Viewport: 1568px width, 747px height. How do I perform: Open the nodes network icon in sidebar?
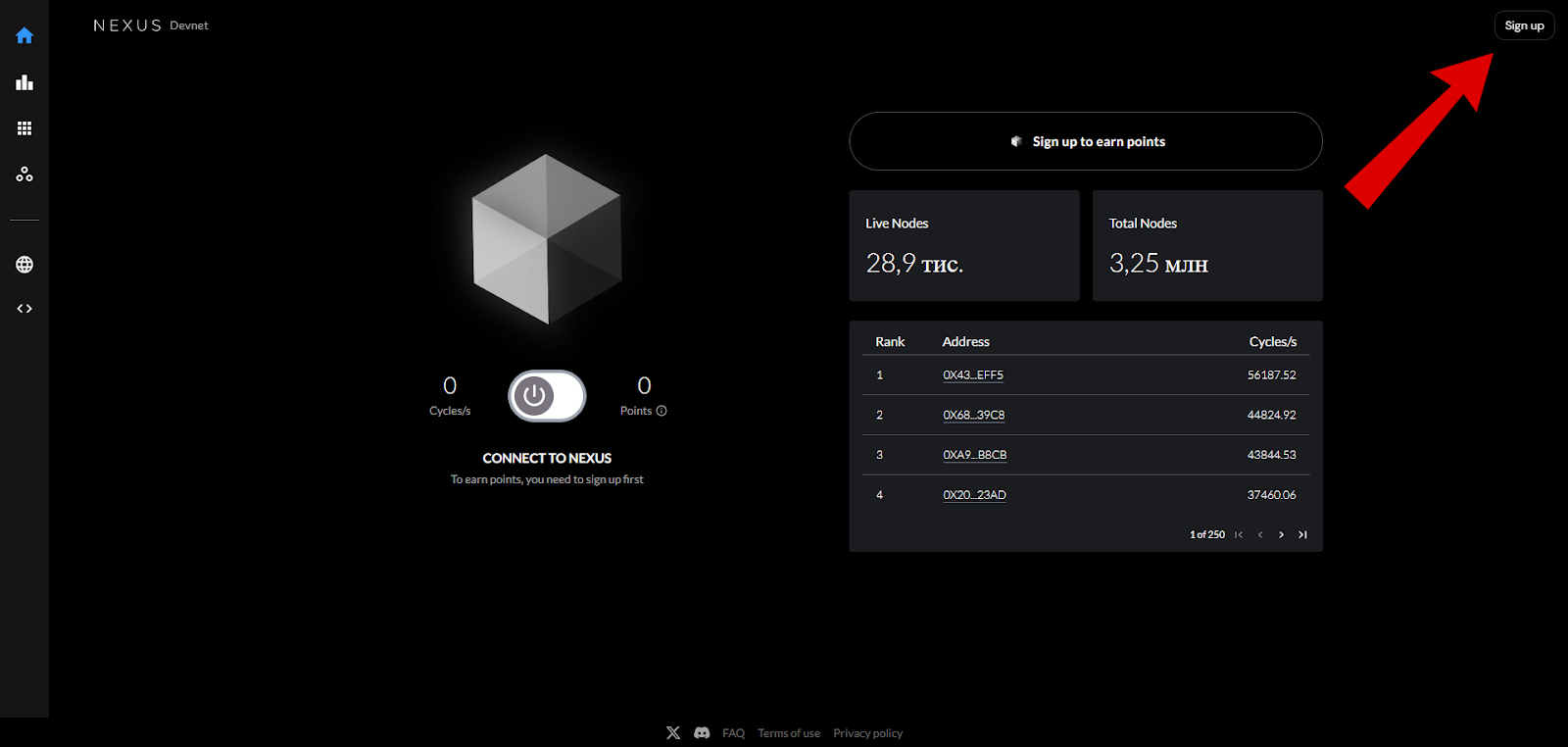click(24, 174)
